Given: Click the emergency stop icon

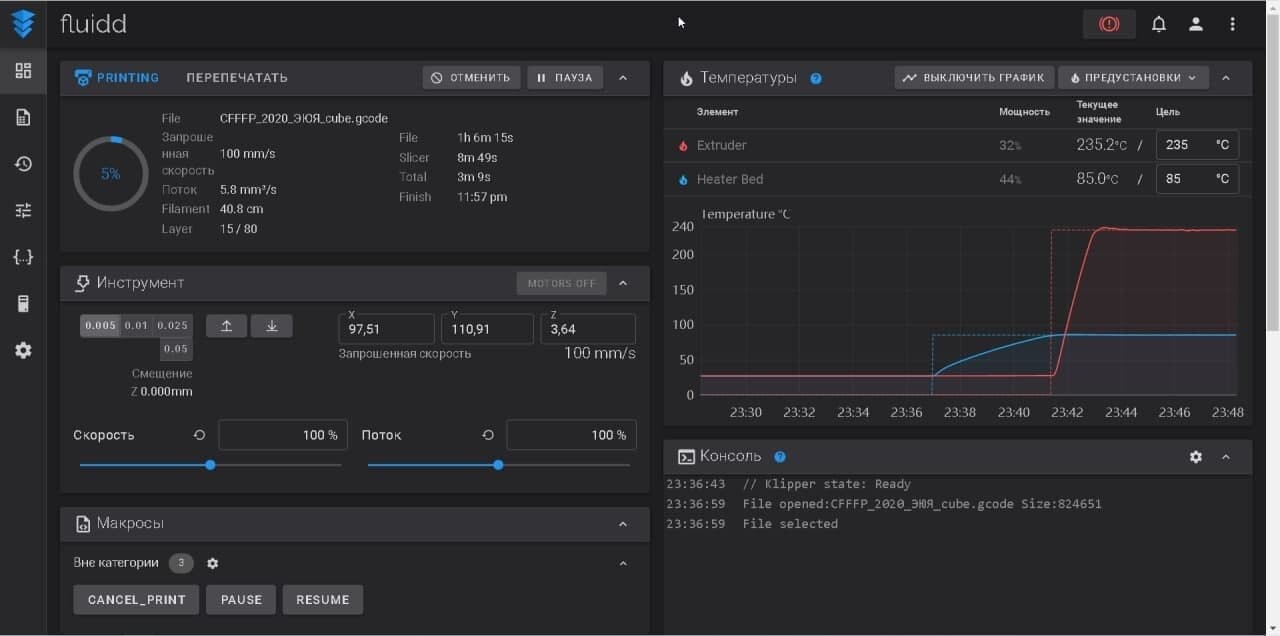Looking at the screenshot, I should click(1109, 25).
